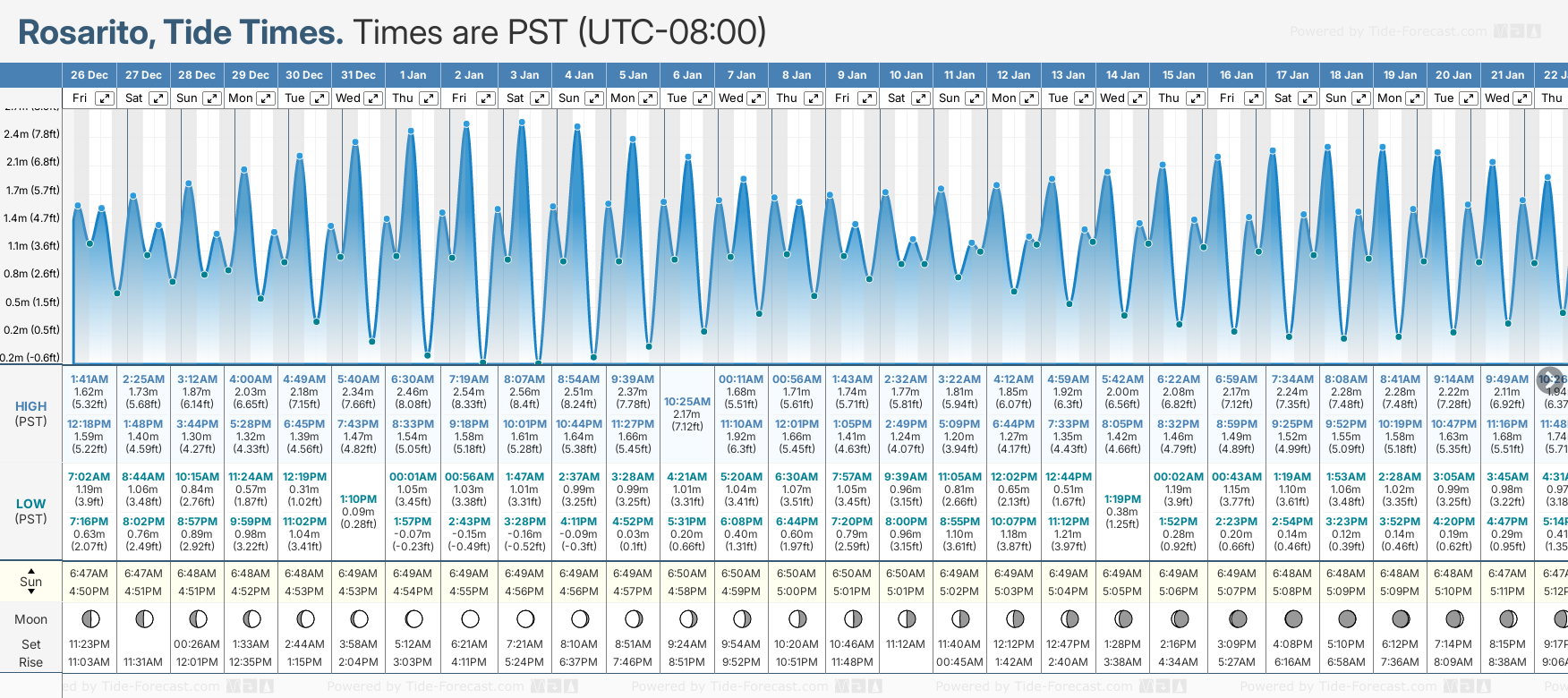The image size is (1568, 698).
Task: Click the HIGH (PST) row label
Action: pos(31,413)
